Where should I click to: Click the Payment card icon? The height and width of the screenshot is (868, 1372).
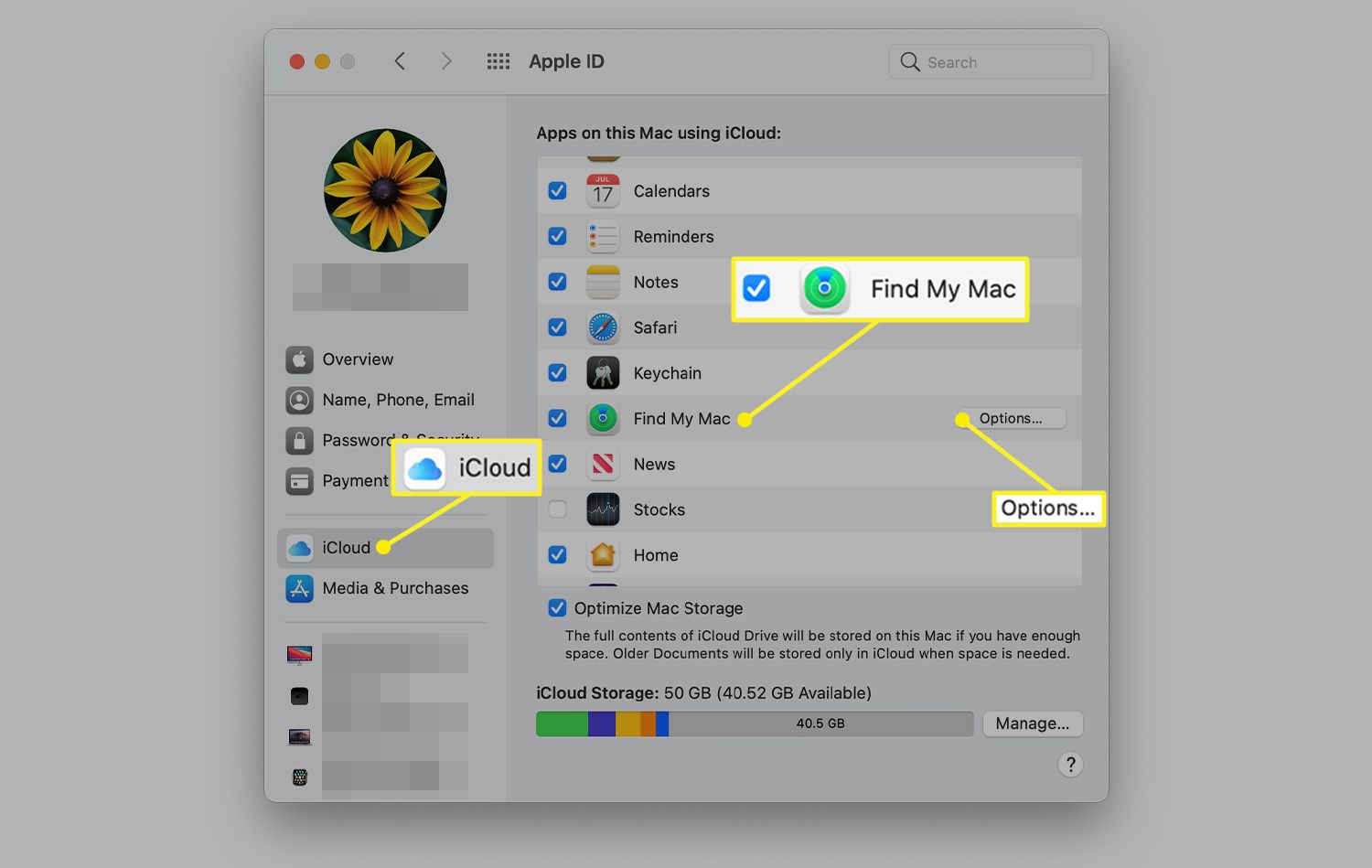299,480
